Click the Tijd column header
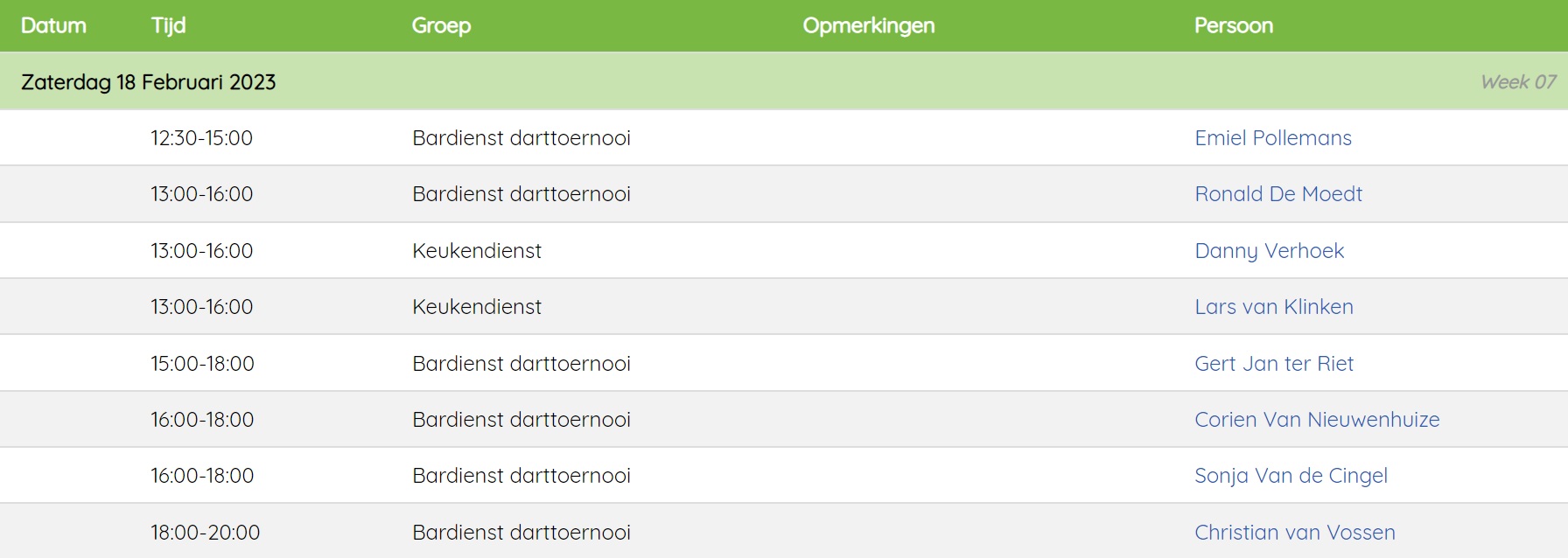 (x=169, y=25)
